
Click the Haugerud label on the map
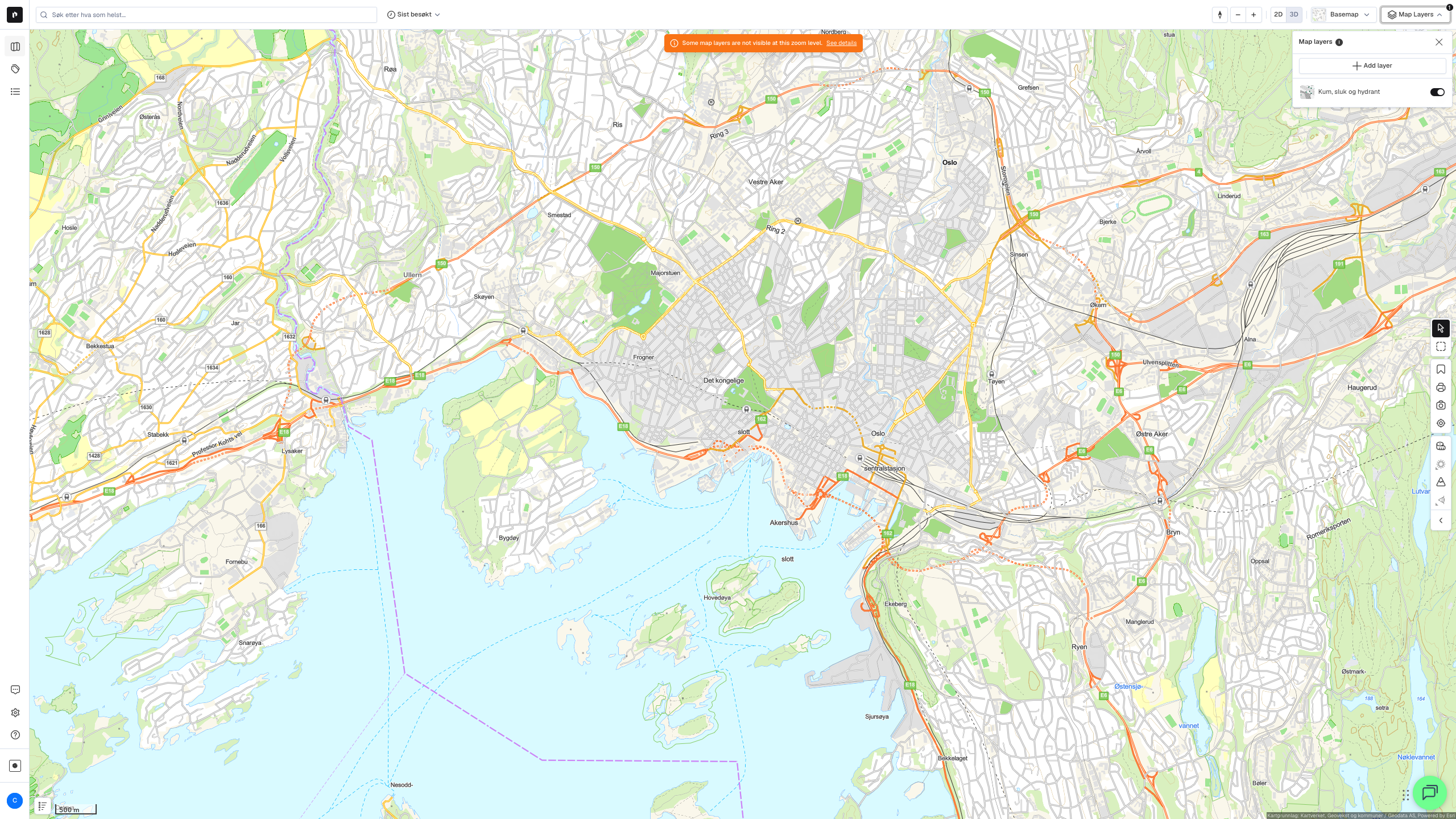point(1362,388)
